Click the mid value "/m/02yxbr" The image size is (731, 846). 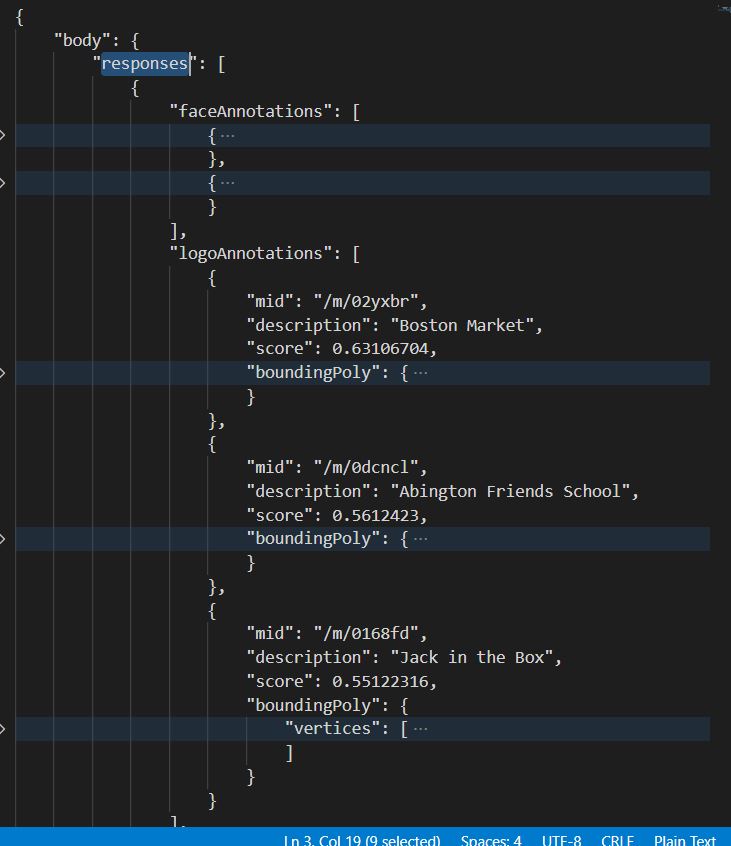pyautogui.click(x=366, y=301)
